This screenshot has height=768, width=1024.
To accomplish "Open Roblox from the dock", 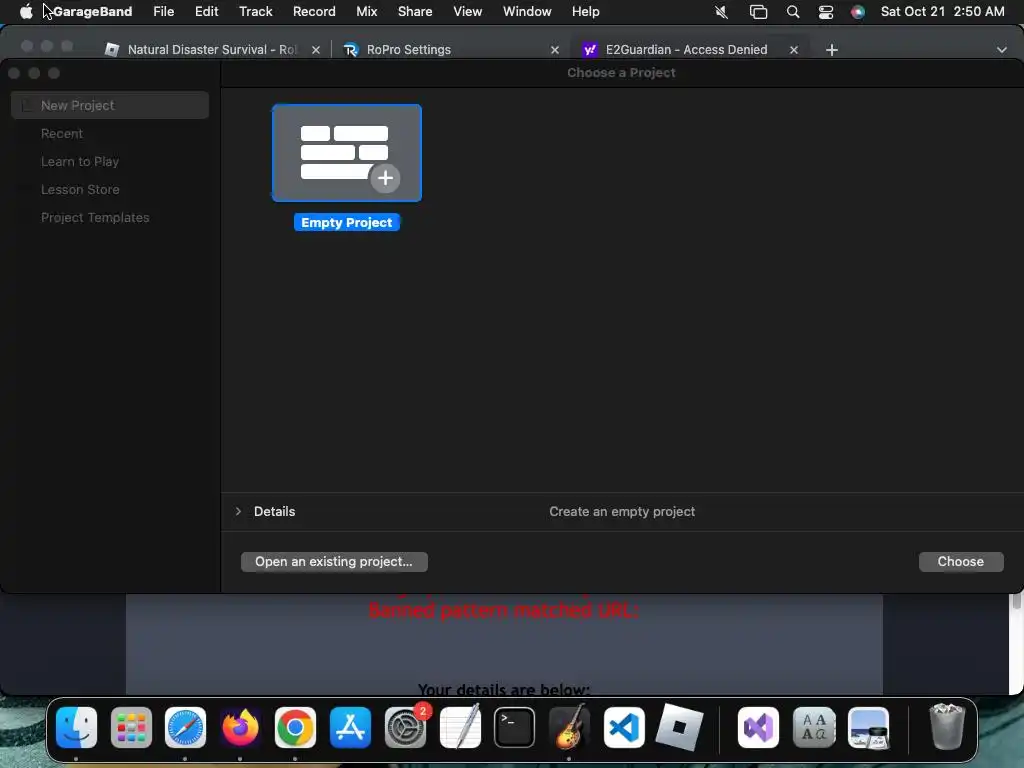I will click(x=679, y=728).
